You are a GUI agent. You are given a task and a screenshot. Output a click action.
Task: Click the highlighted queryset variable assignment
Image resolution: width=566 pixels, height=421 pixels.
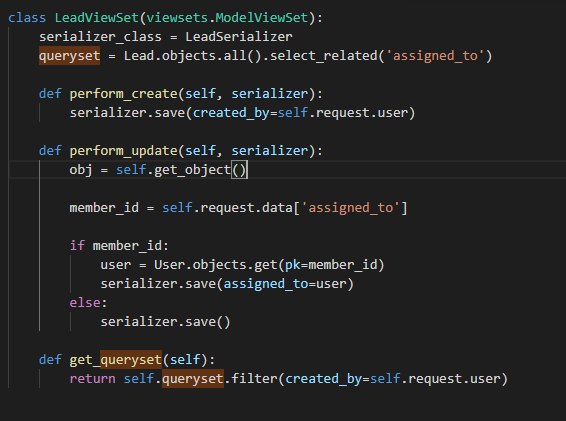(x=69, y=56)
